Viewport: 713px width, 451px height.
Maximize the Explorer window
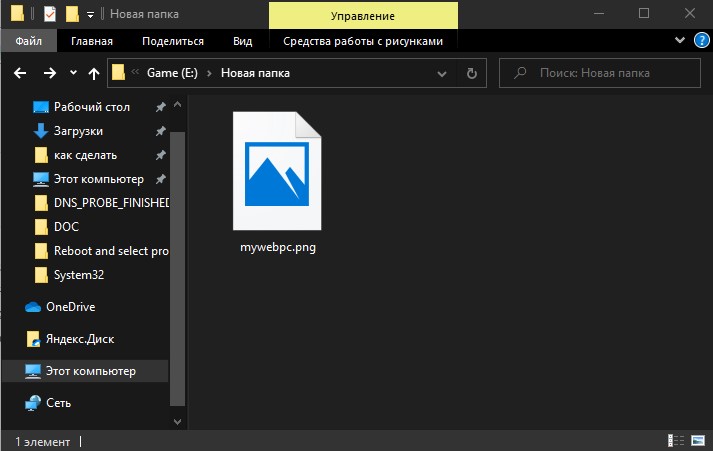click(x=644, y=14)
